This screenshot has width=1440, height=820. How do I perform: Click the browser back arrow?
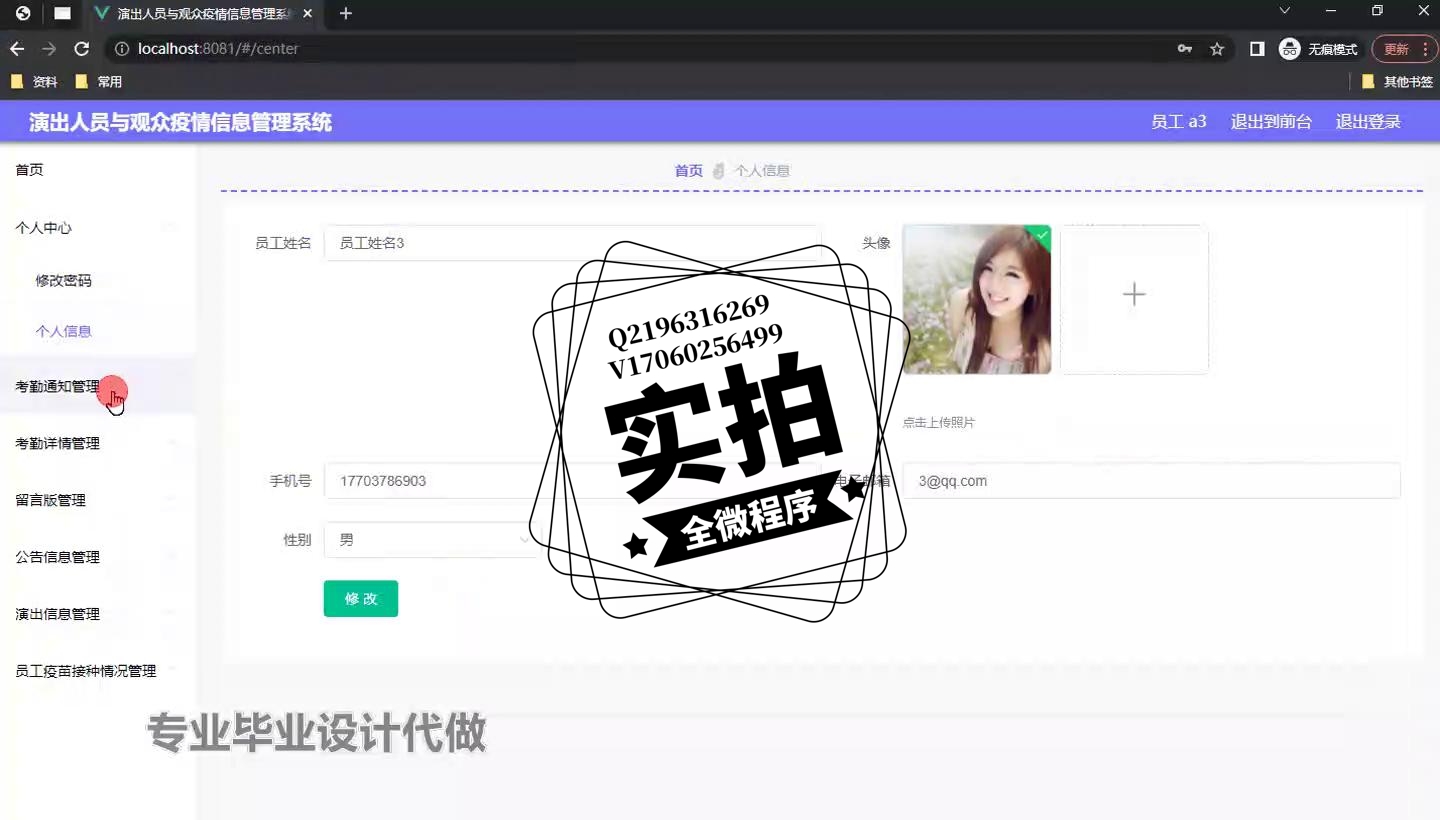[x=17, y=48]
